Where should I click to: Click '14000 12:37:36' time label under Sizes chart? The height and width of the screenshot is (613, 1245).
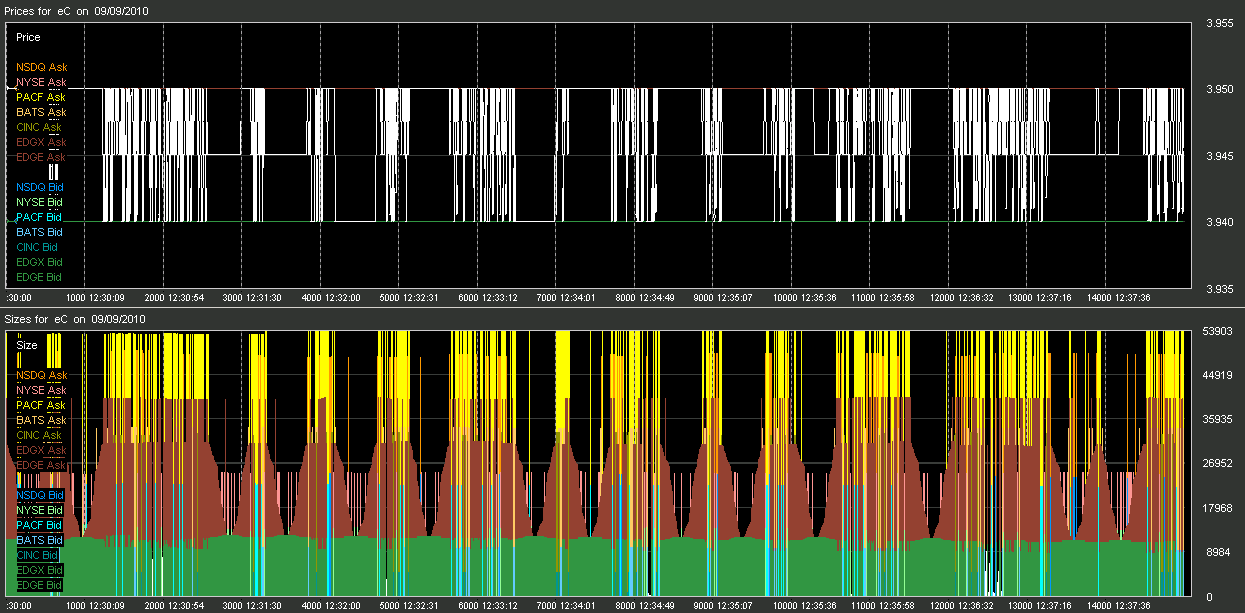click(x=1117, y=606)
